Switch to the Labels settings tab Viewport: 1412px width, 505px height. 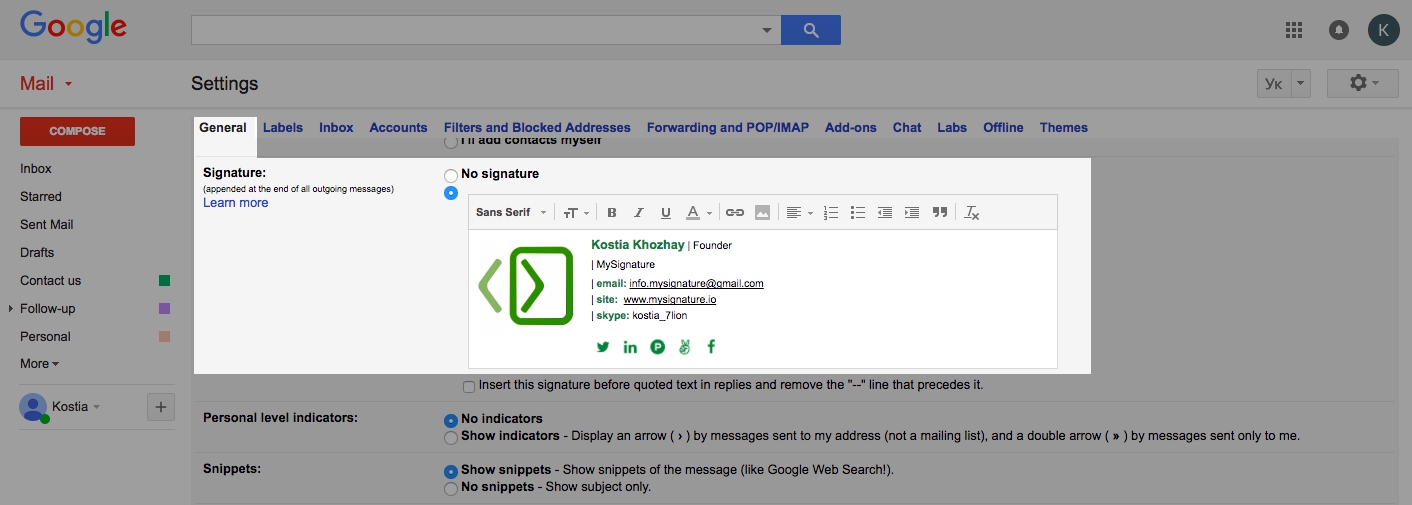click(283, 128)
